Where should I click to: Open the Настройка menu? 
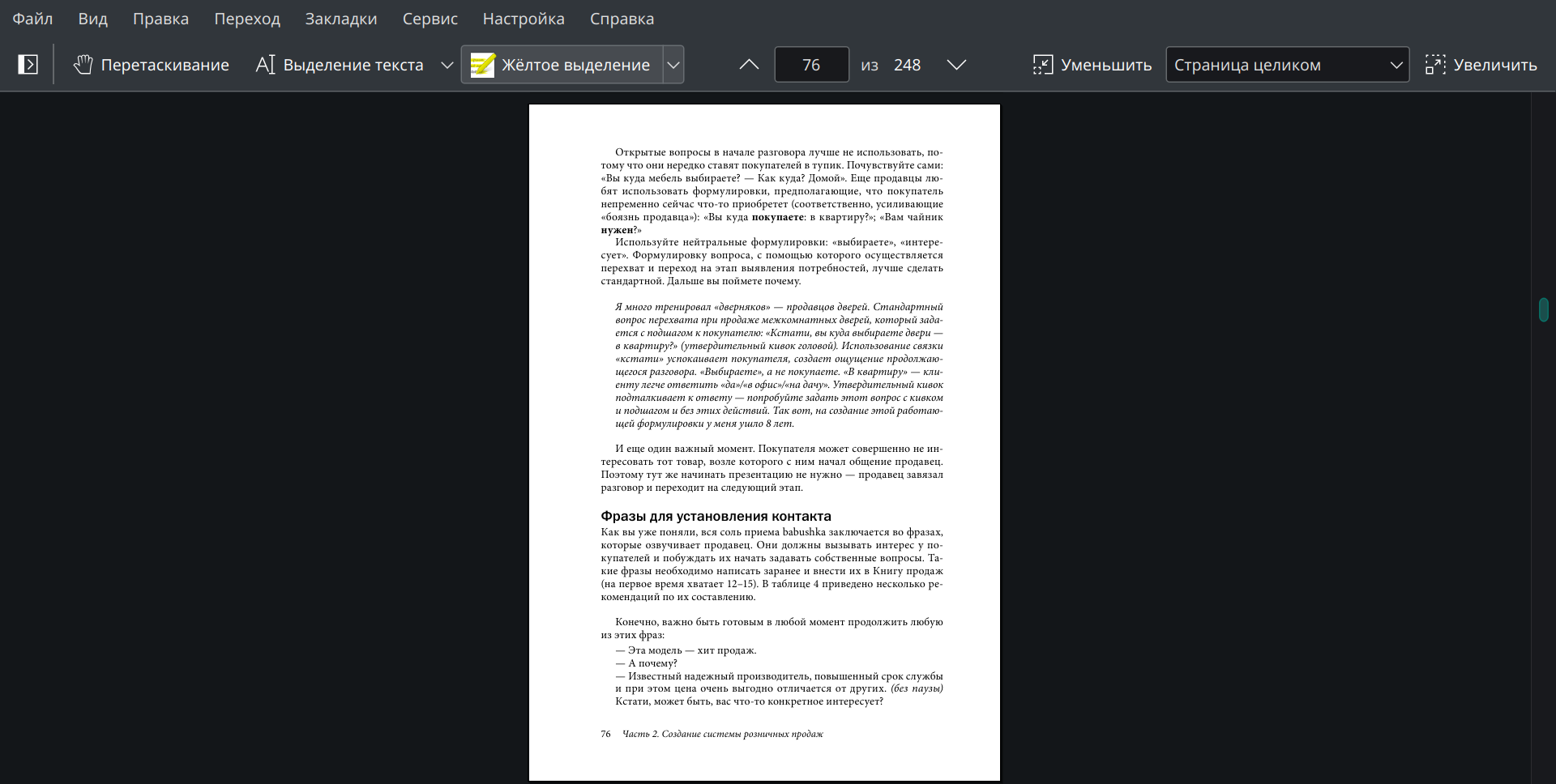(524, 19)
